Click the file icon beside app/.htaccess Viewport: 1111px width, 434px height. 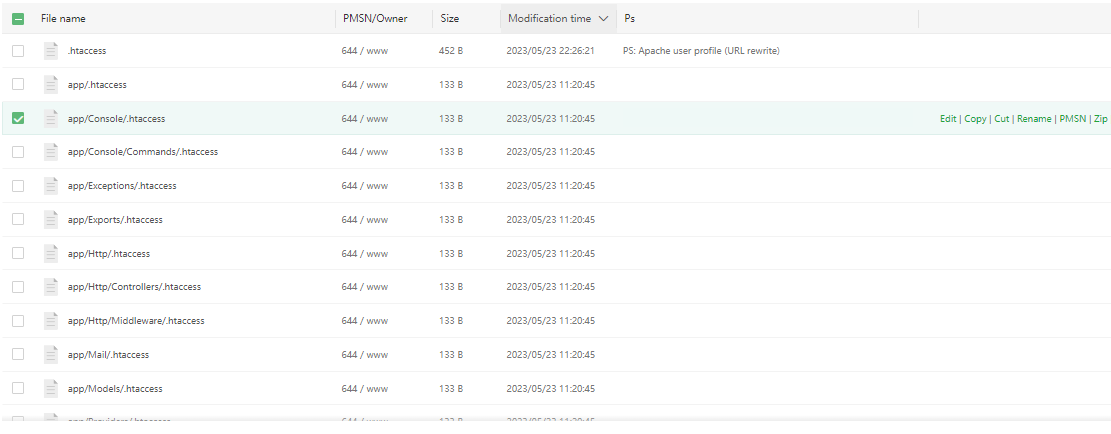point(52,85)
